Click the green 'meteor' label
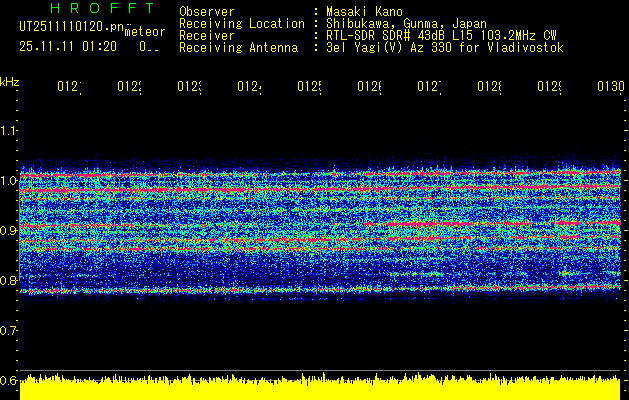Screen dimensions: 629x400 pos(144,32)
